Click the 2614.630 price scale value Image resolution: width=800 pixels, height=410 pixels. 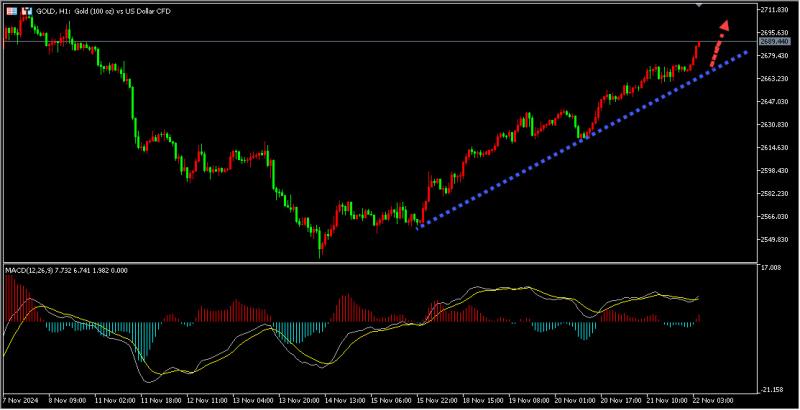coord(773,147)
